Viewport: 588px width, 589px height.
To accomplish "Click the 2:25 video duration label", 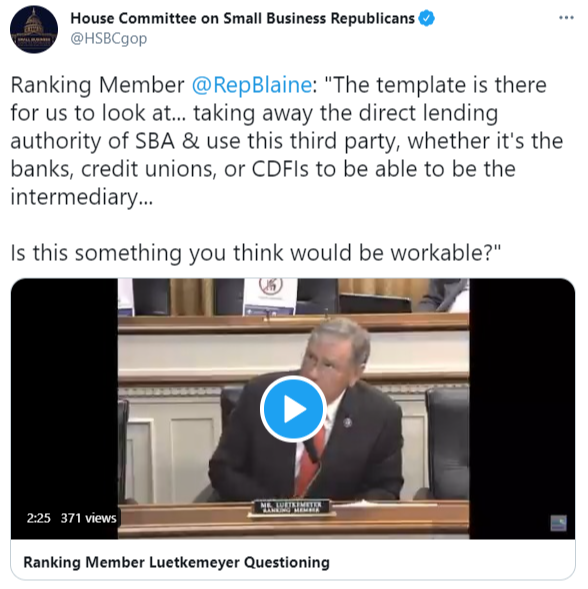I will pos(38,518).
